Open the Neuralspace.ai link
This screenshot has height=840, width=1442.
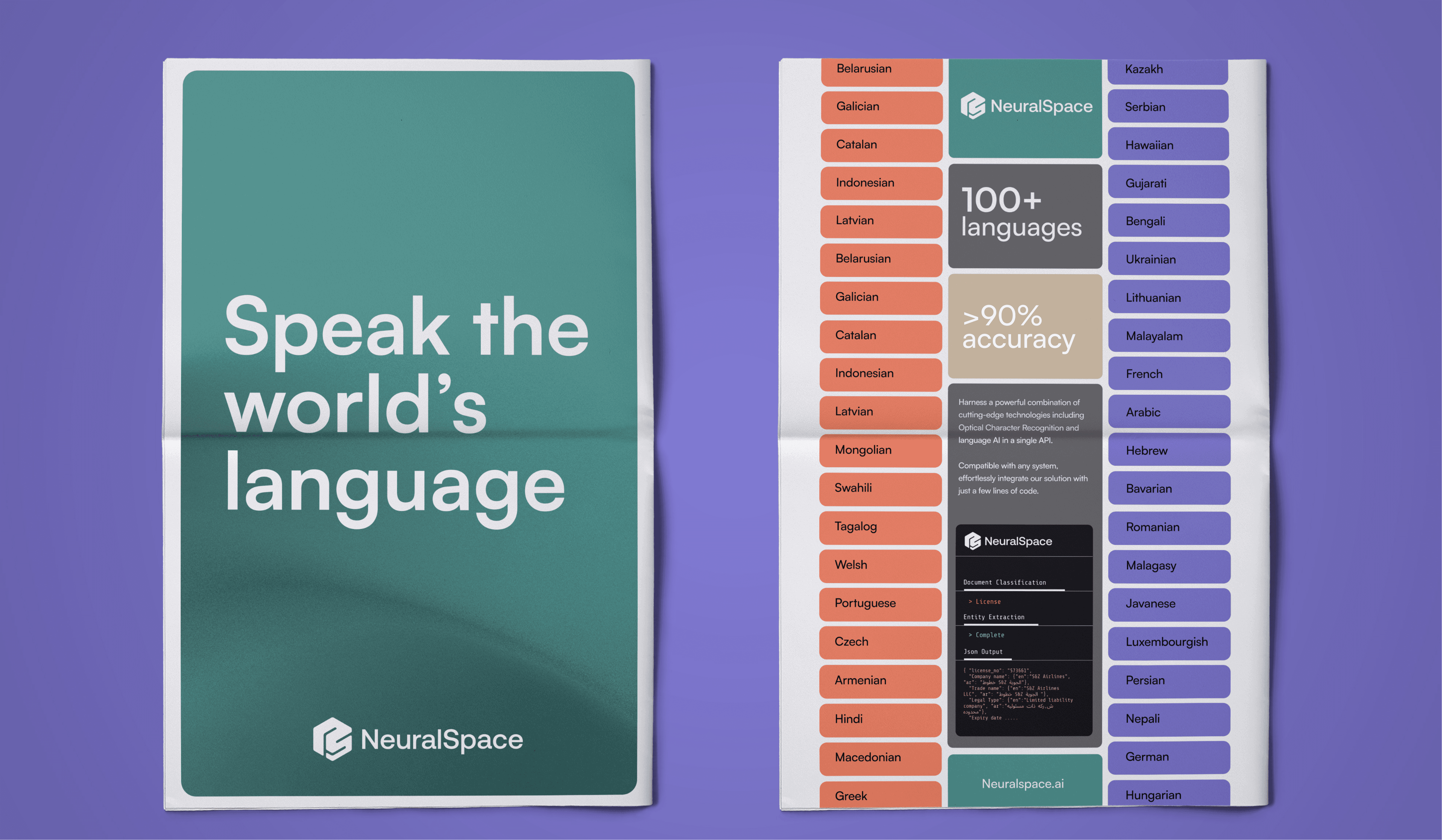coord(1023,783)
